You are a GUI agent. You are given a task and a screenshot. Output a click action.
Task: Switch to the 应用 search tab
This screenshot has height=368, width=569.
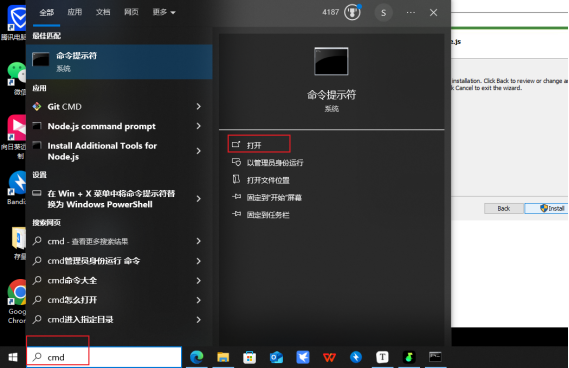point(74,12)
